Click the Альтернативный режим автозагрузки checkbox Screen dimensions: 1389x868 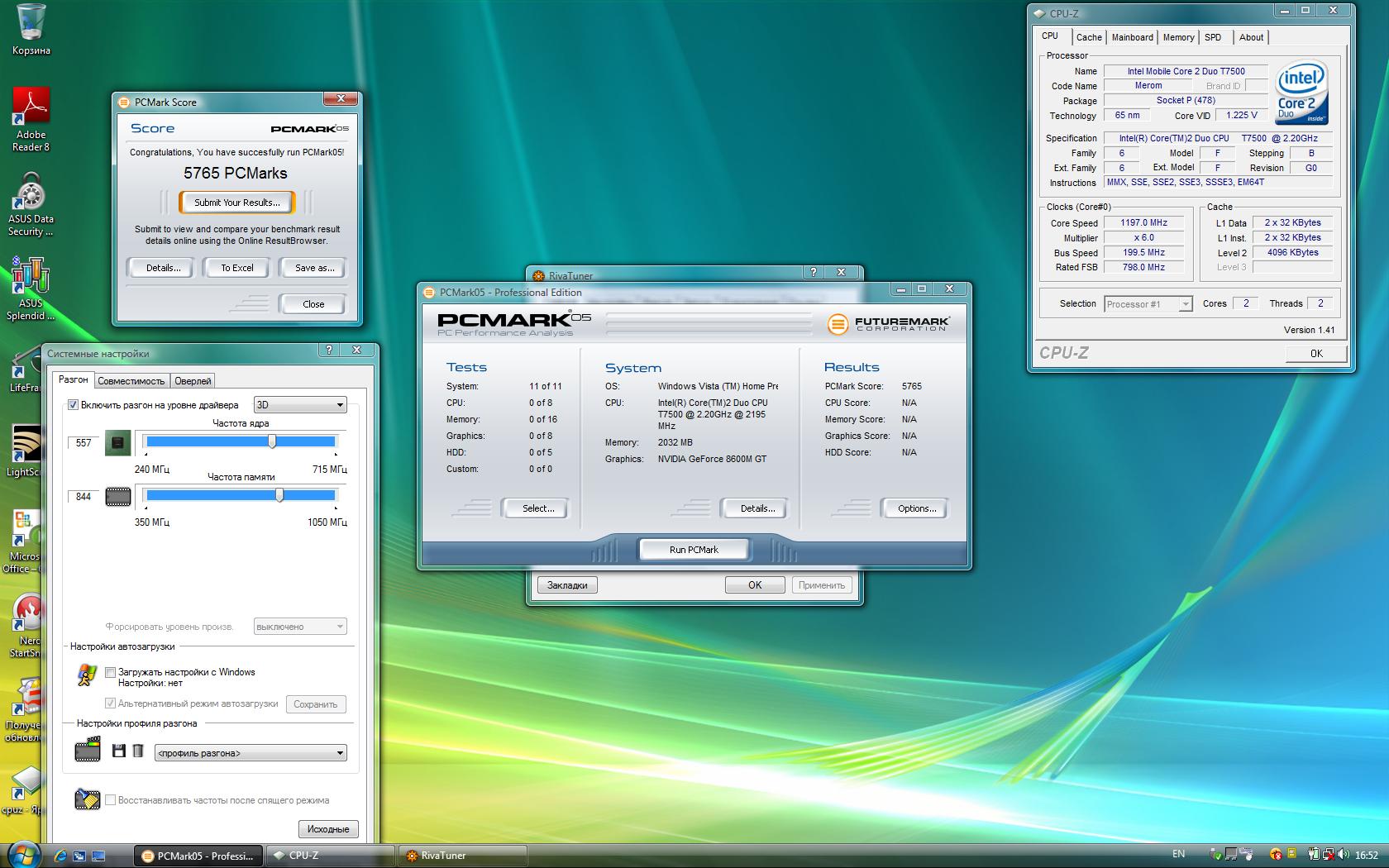pos(110,703)
